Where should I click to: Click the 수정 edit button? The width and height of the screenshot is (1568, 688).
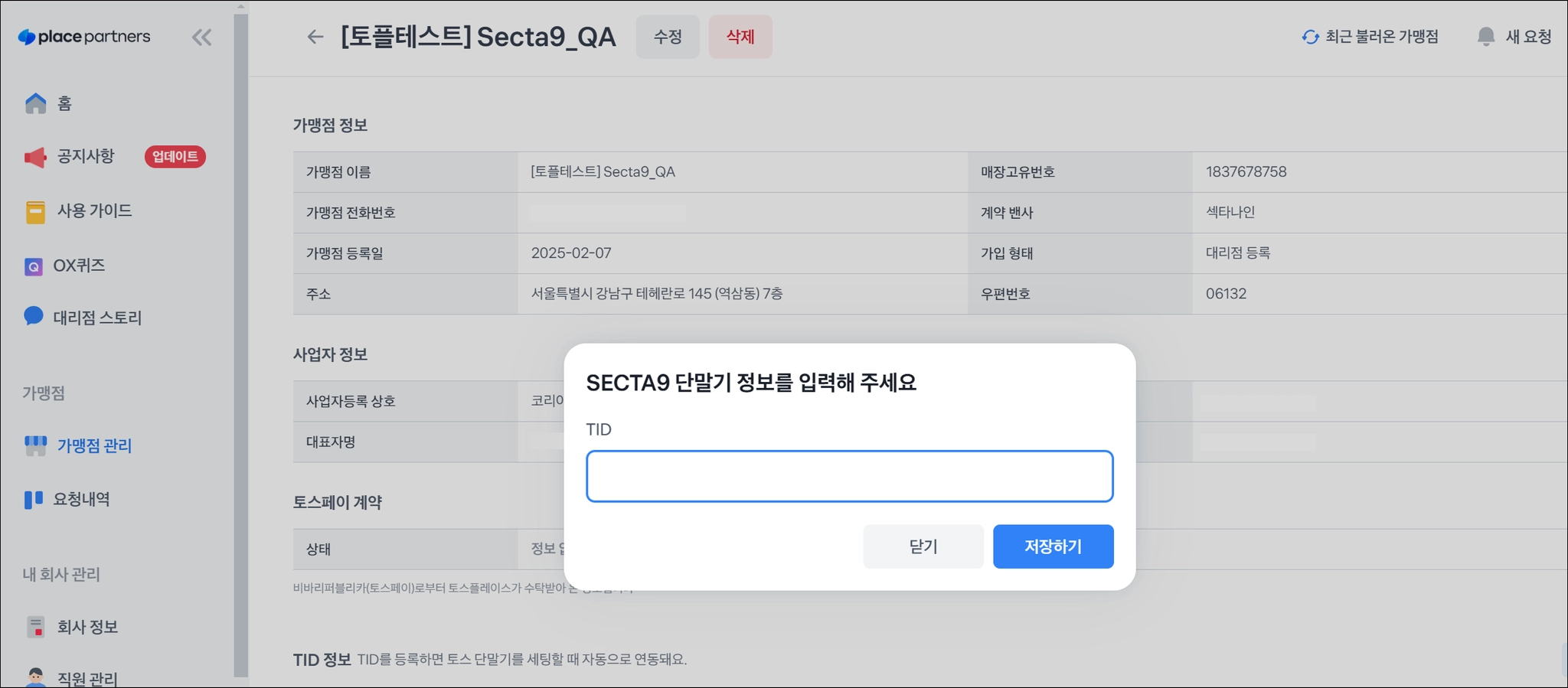click(668, 37)
